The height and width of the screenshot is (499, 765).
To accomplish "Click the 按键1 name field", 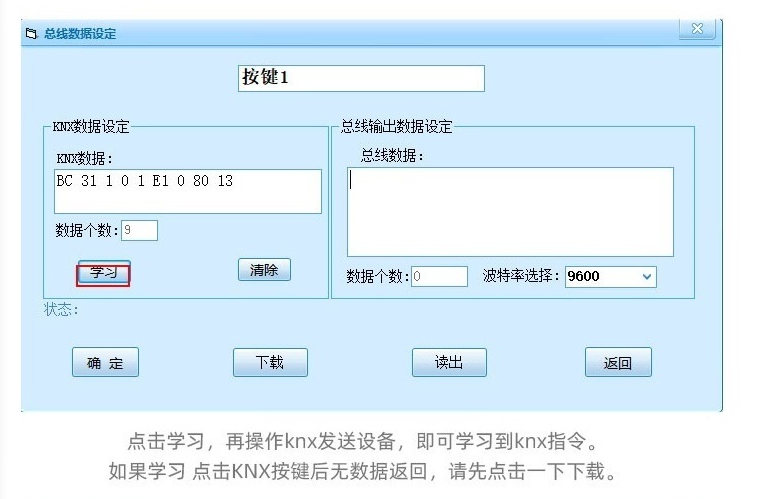I will pyautogui.click(x=361, y=78).
